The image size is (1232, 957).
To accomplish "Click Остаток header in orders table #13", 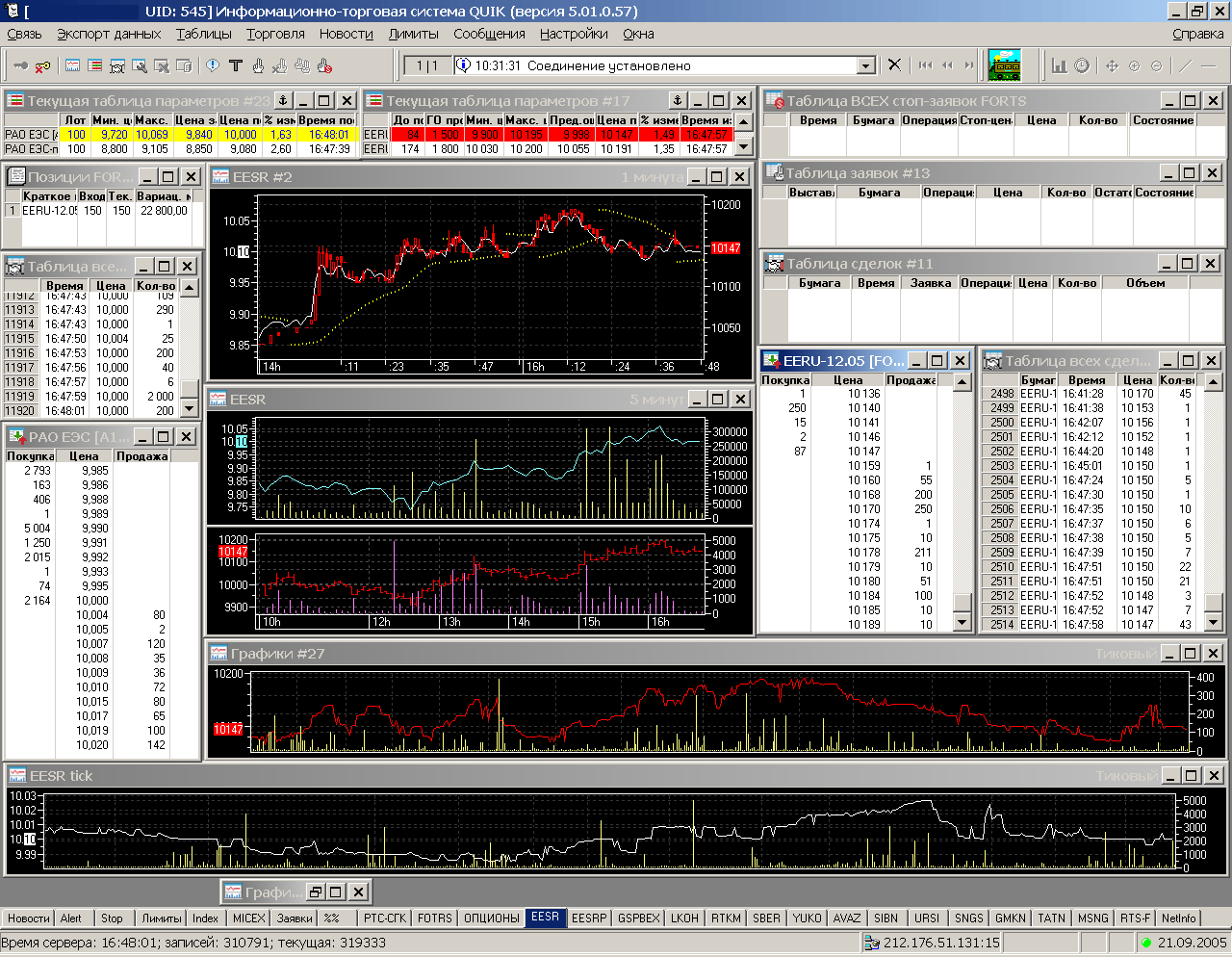I will (x=1113, y=193).
